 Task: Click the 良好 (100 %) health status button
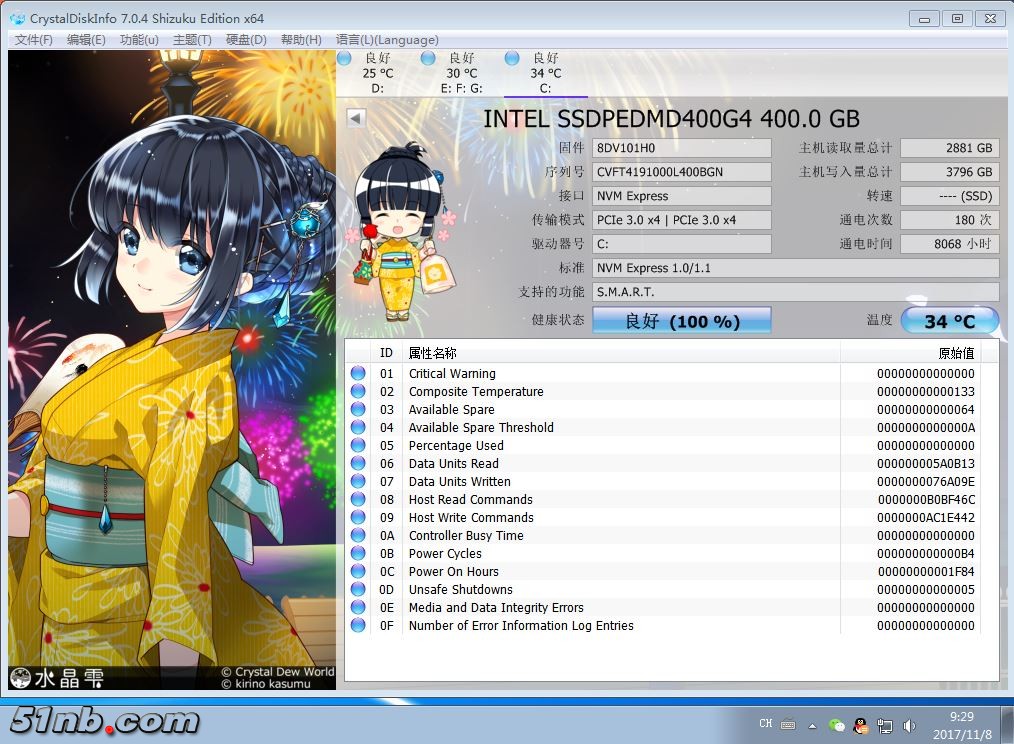click(x=682, y=321)
